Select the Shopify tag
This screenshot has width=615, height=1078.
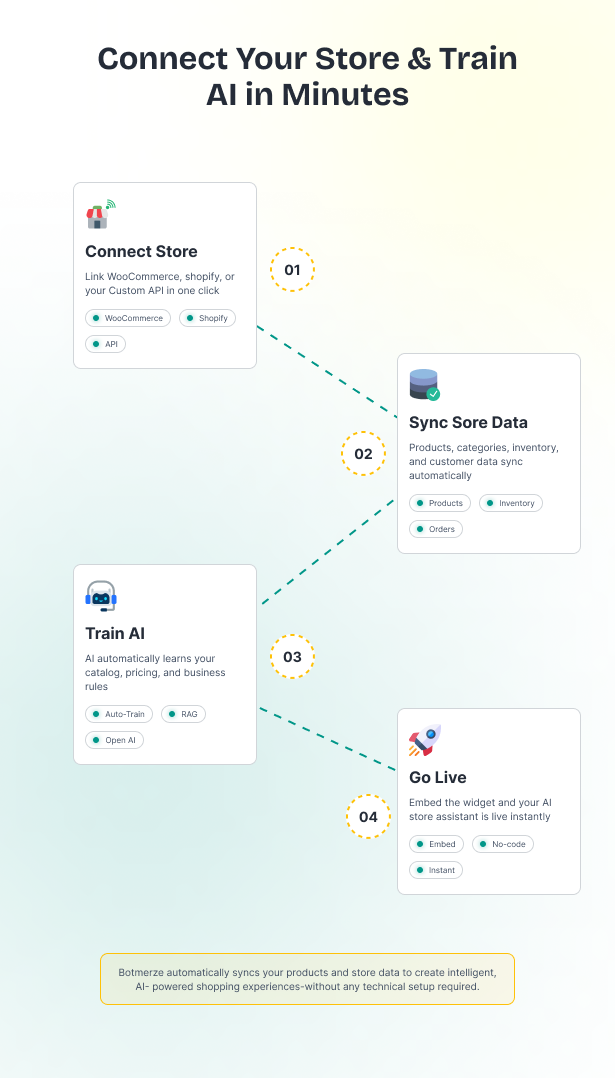(208, 318)
